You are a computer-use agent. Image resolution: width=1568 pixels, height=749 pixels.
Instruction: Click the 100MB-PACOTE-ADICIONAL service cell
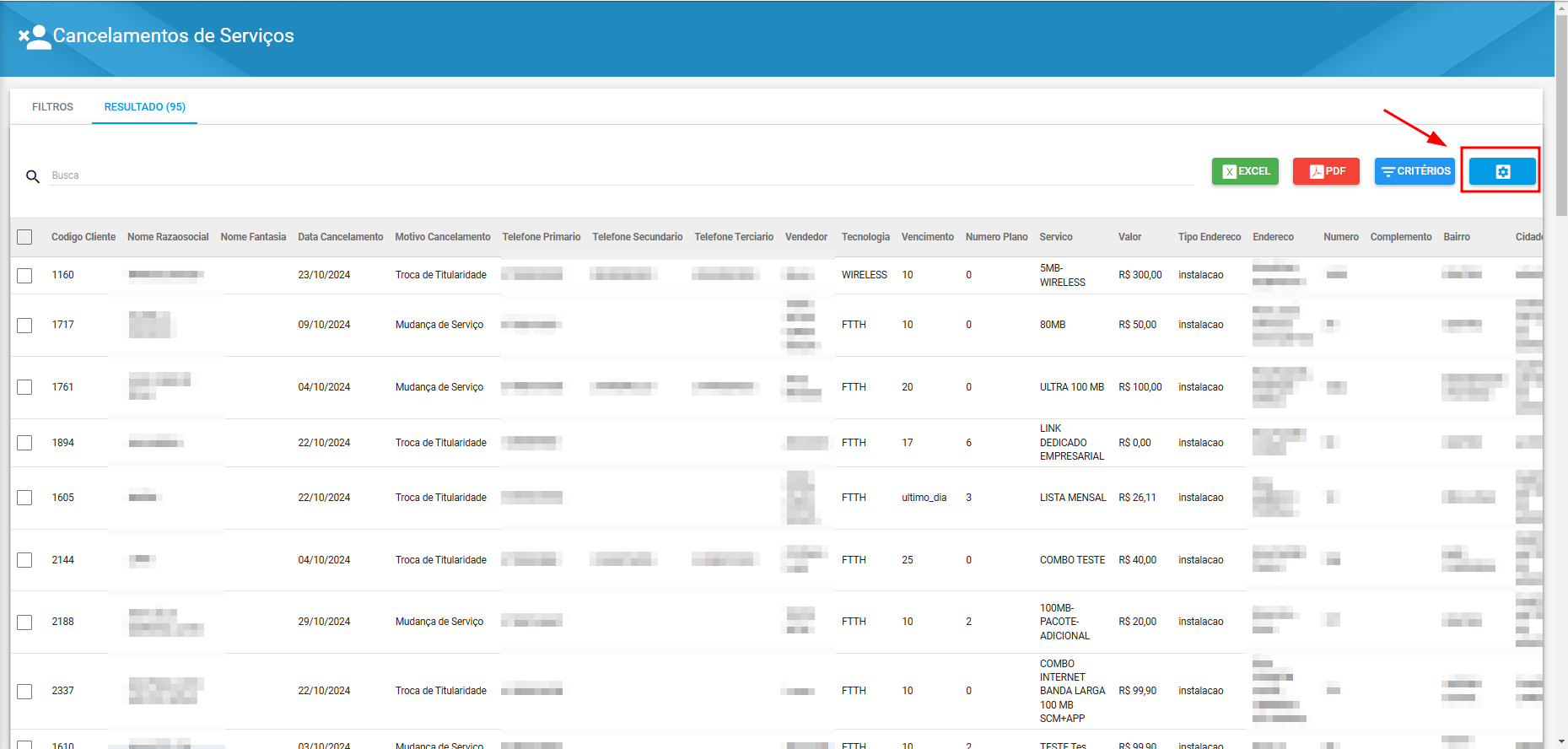[1064, 622]
